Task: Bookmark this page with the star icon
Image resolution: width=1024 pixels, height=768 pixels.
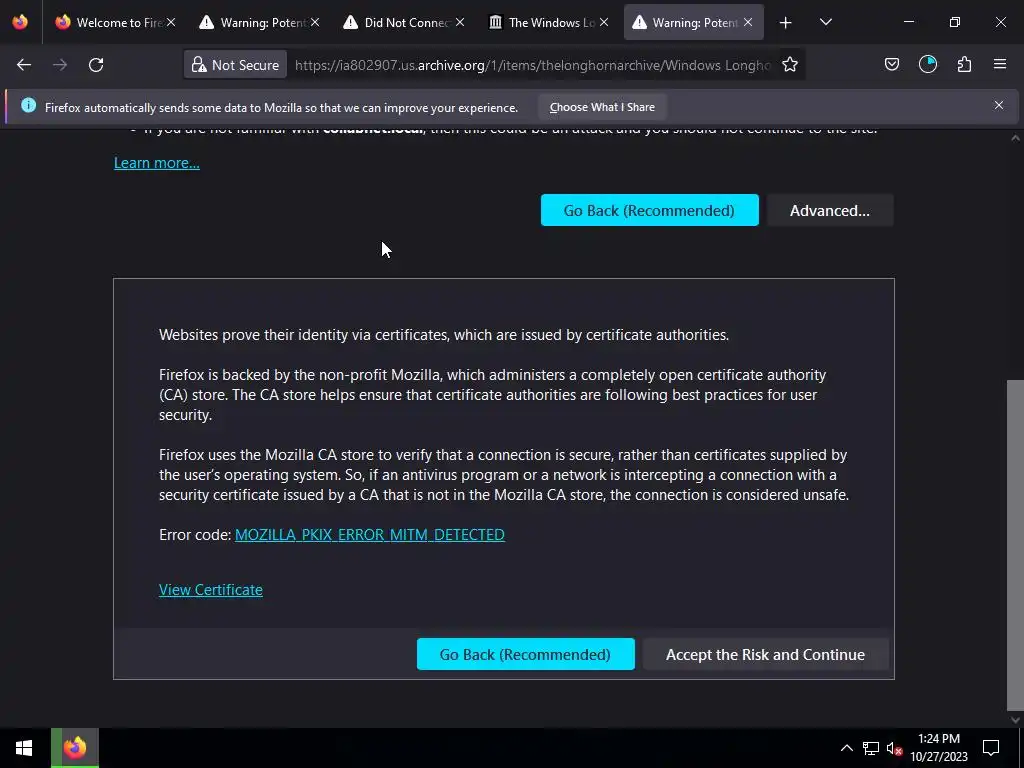Action: [790, 65]
